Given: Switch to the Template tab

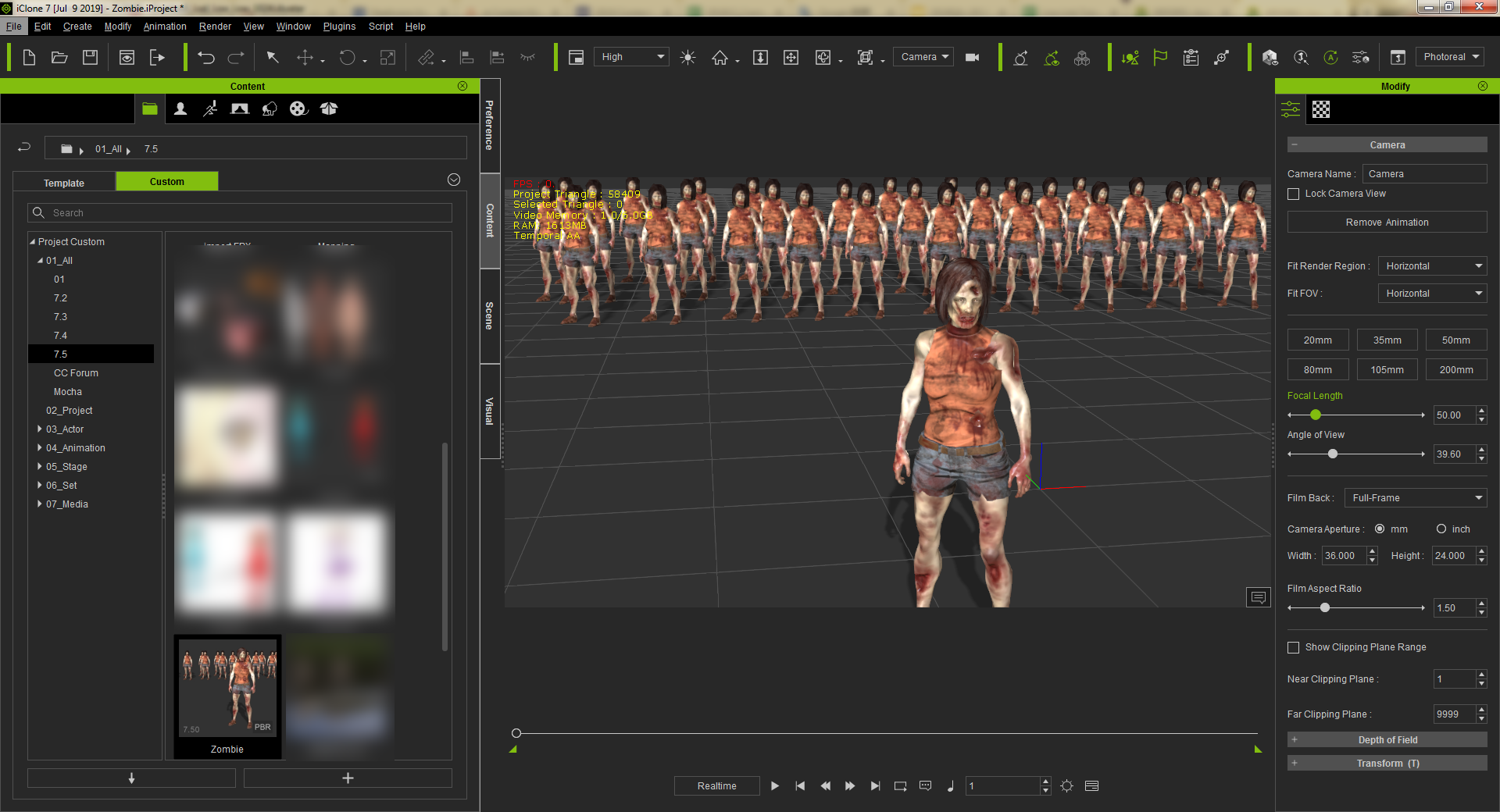Looking at the screenshot, I should click(64, 183).
